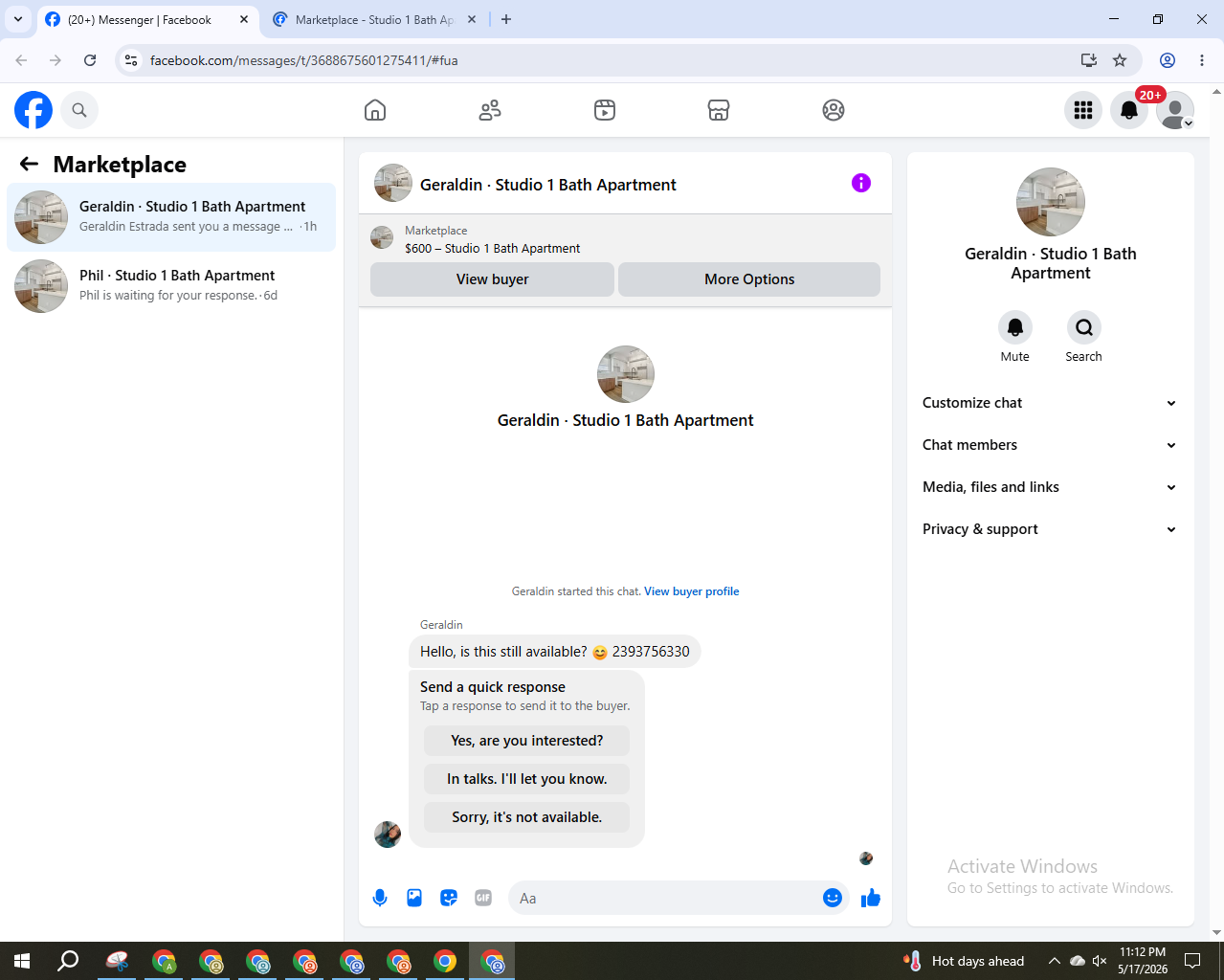Expand Media, files and links section
Image resolution: width=1224 pixels, height=980 pixels.
point(1051,487)
